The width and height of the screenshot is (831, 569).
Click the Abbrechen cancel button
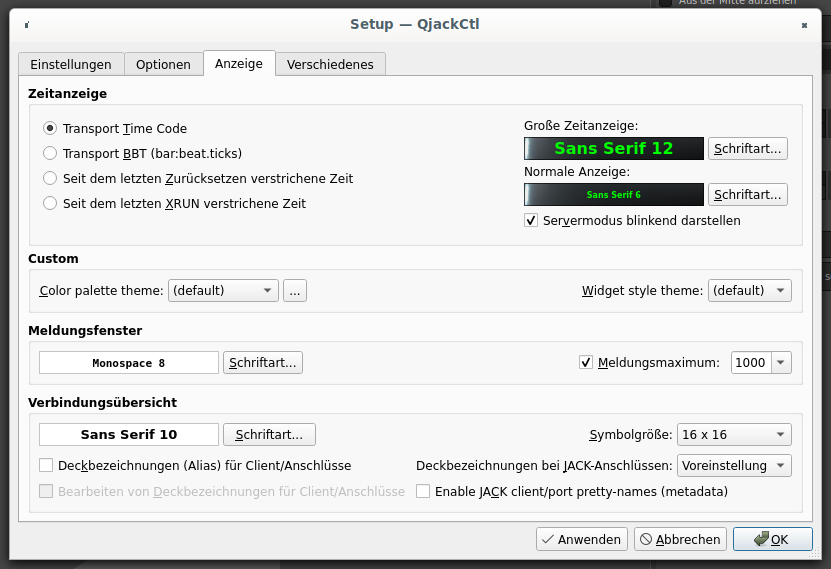tap(679, 539)
